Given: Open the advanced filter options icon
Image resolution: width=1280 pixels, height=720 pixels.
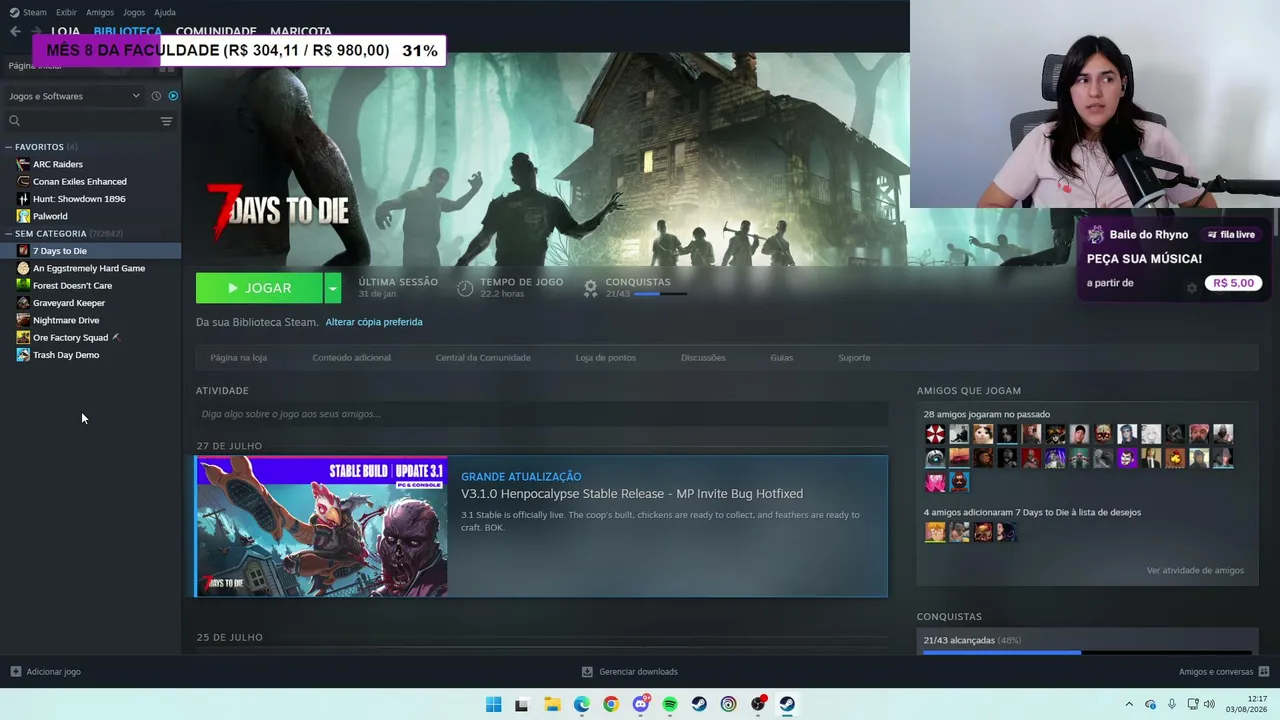Looking at the screenshot, I should click(167, 121).
